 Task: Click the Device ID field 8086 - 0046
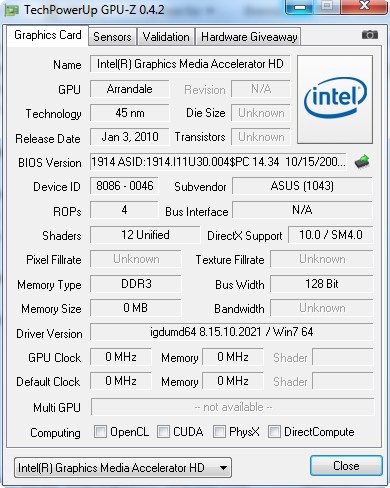click(x=124, y=186)
